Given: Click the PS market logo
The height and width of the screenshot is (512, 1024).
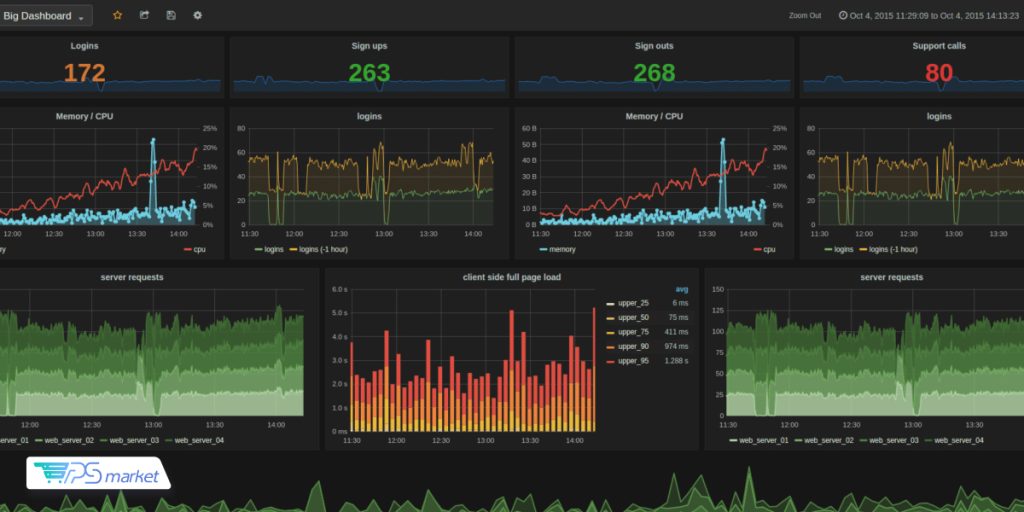Looking at the screenshot, I should [x=97, y=475].
